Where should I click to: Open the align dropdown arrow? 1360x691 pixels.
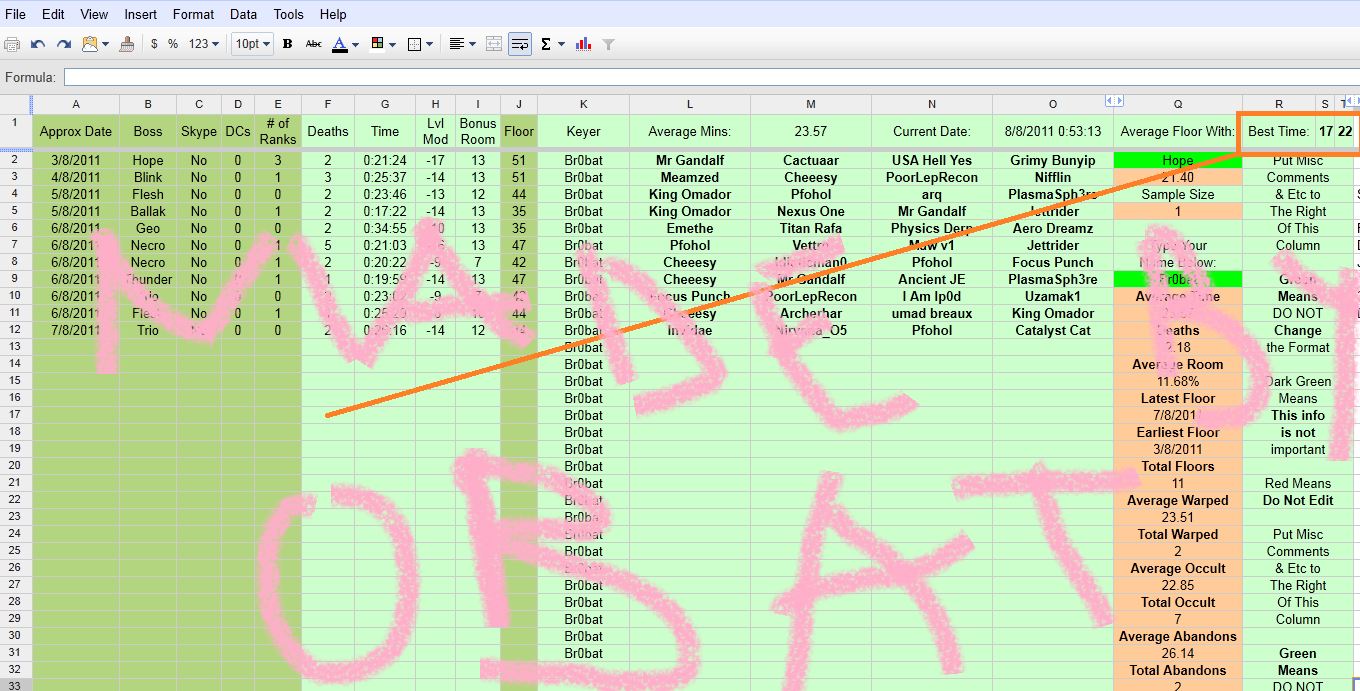(472, 44)
